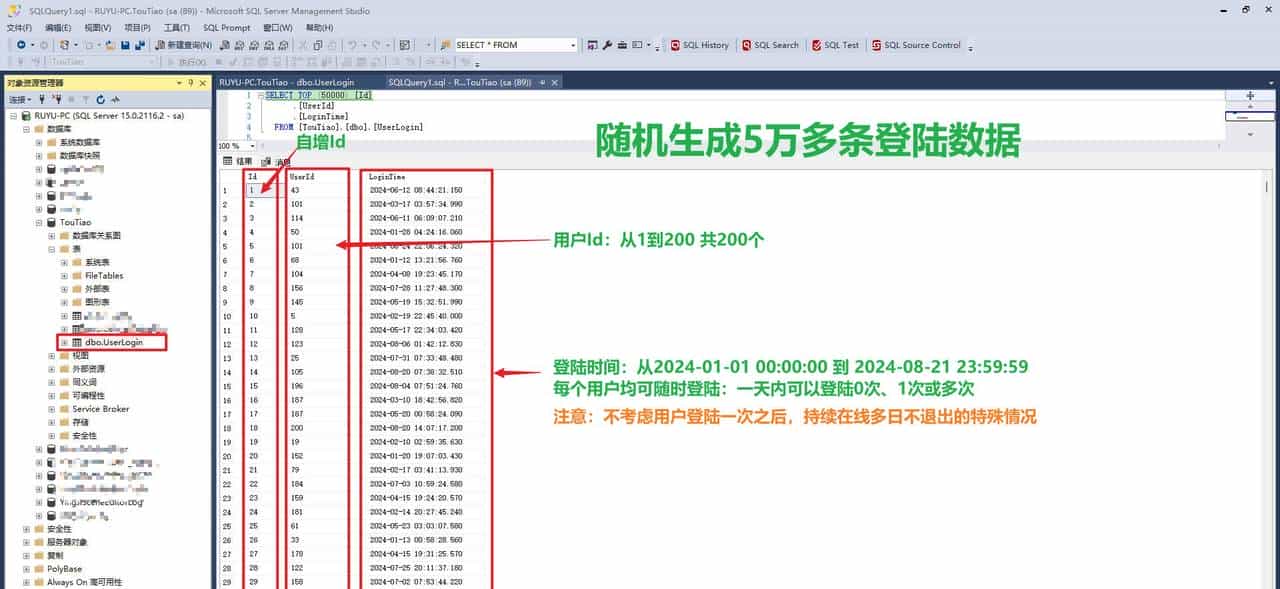This screenshot has width=1280, height=589.
Task: Click the Object Explorer filter icon
Action: point(86,99)
